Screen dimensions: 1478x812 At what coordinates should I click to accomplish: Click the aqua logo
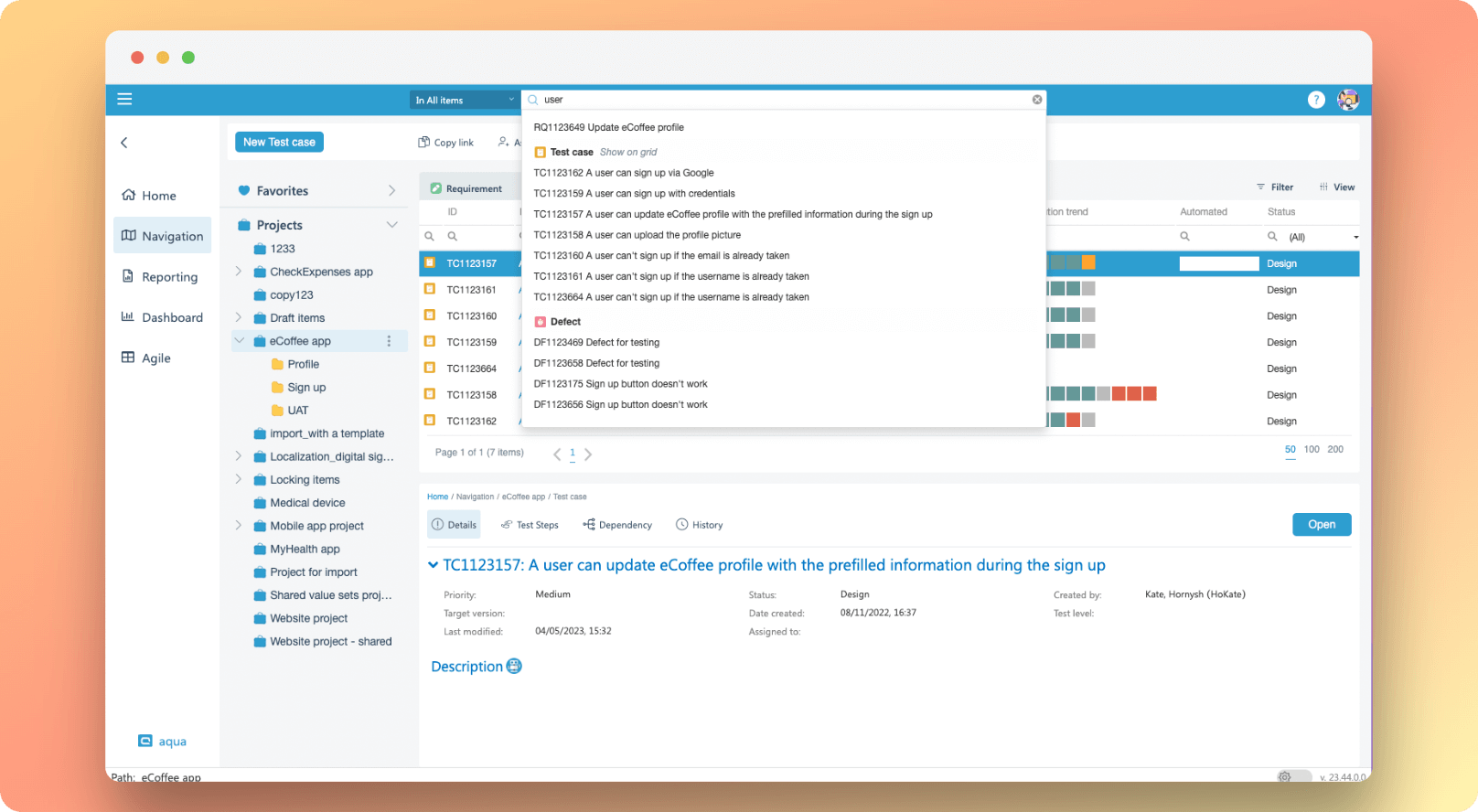coord(163,742)
